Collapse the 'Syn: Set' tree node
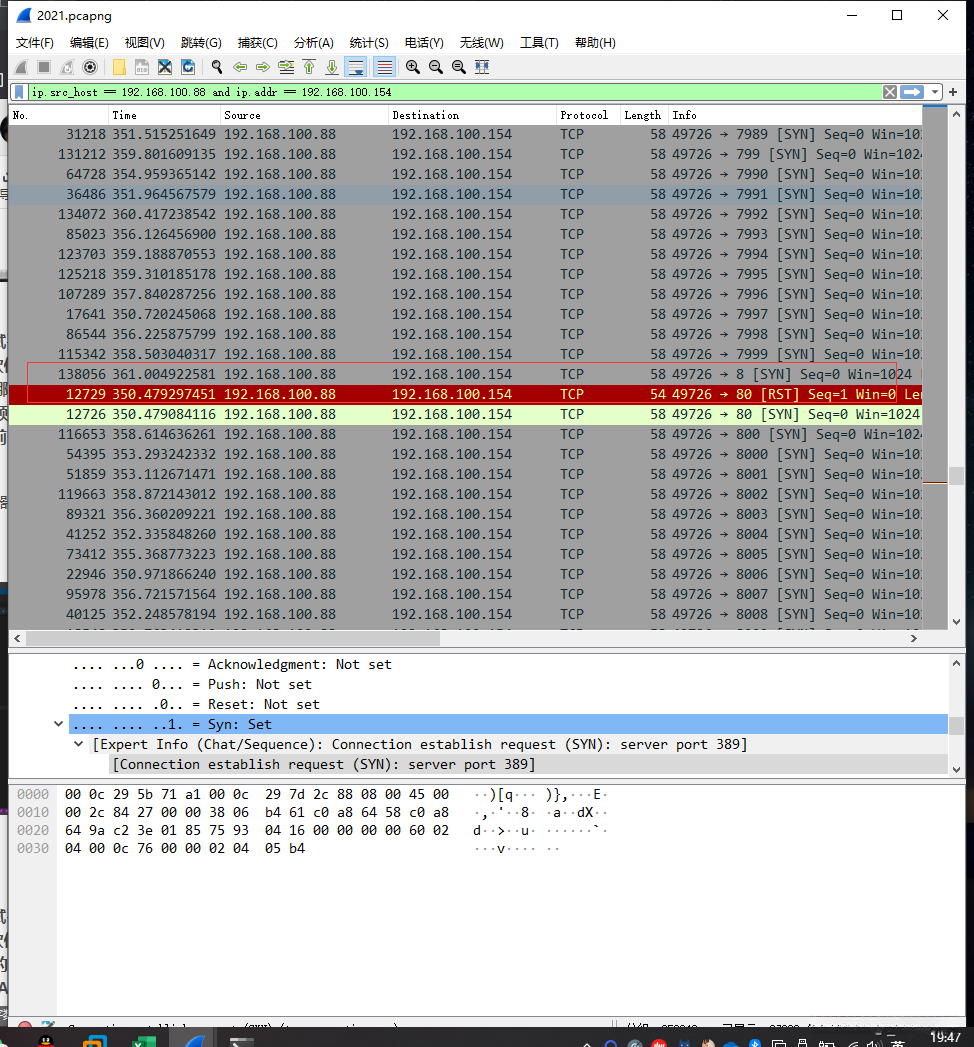 [x=59, y=724]
